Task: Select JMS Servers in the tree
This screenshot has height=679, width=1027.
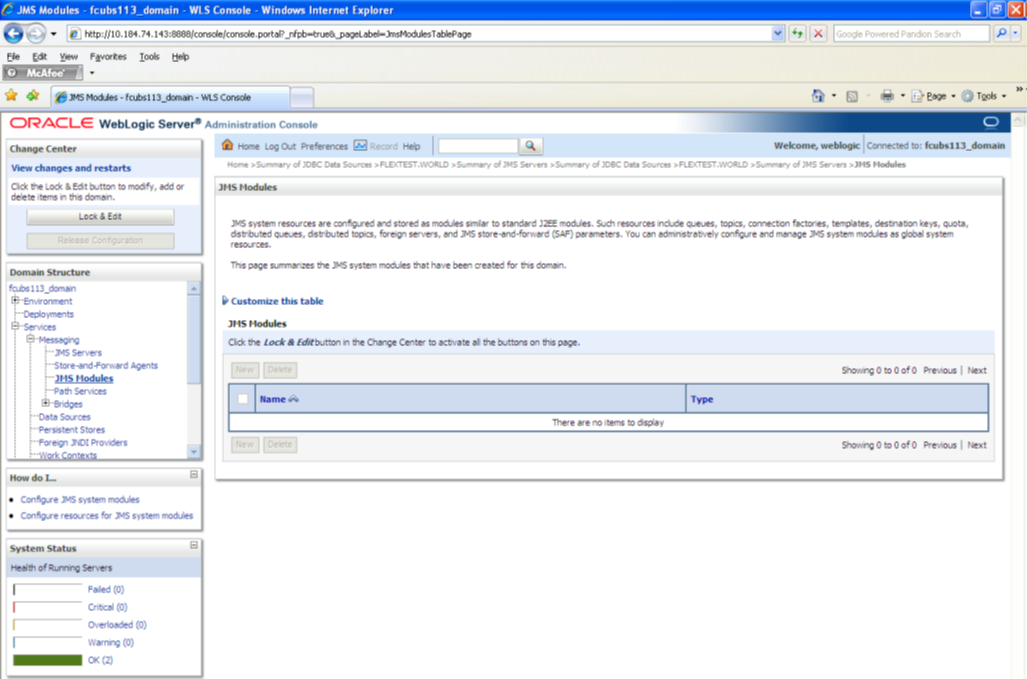Action: coord(78,352)
